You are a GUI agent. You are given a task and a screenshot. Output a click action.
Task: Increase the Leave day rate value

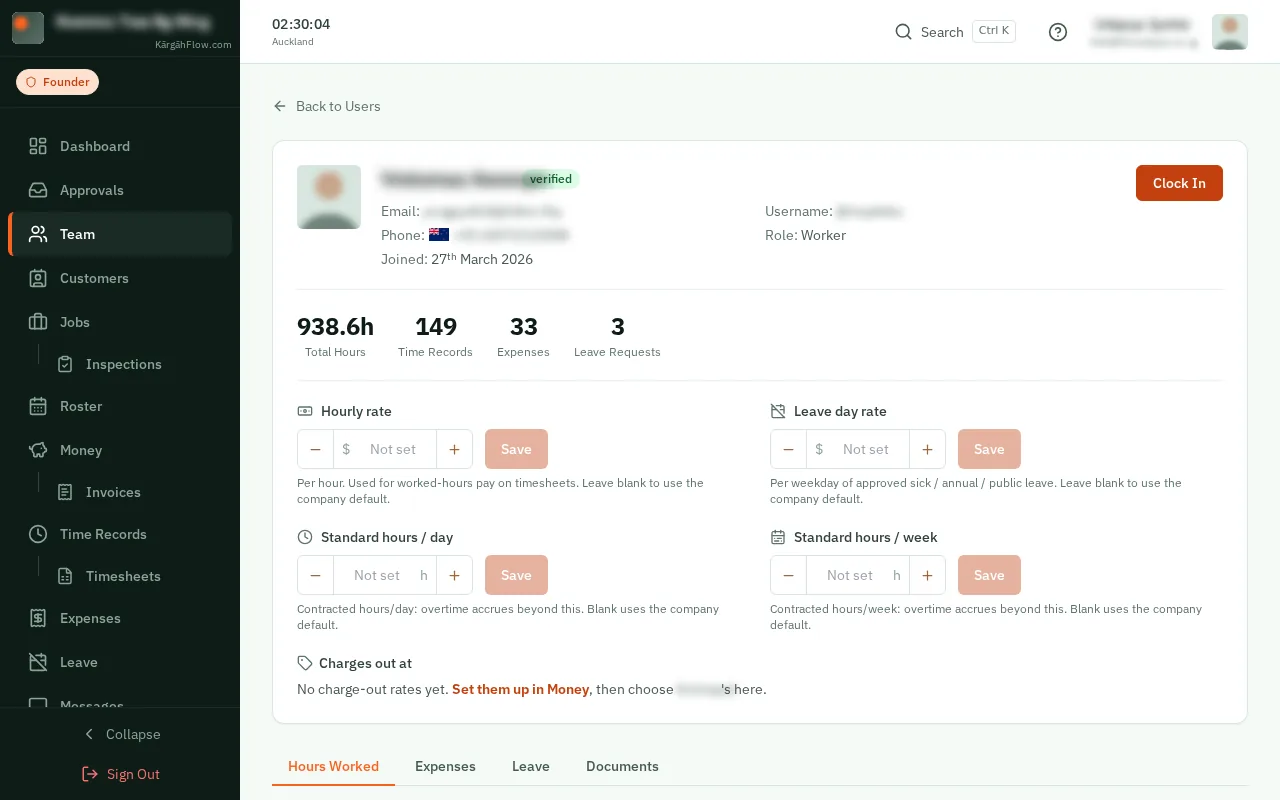coord(927,449)
